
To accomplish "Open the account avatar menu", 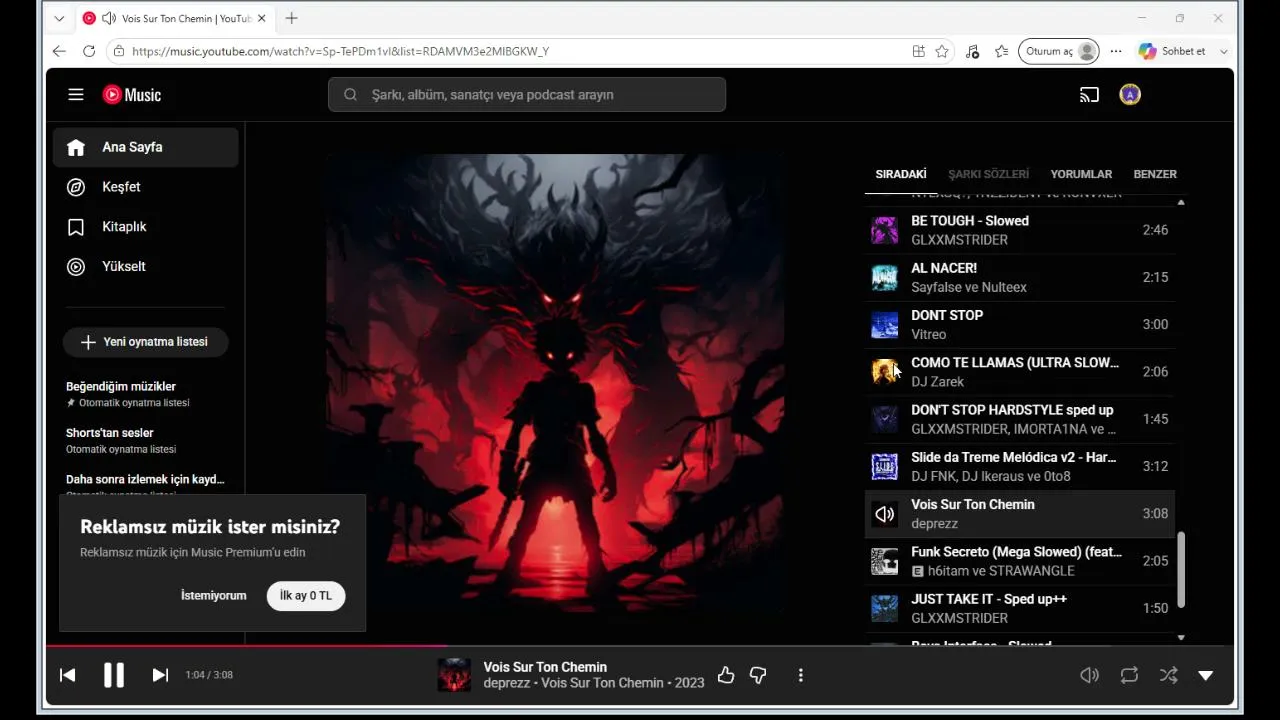I will click(x=1130, y=95).
